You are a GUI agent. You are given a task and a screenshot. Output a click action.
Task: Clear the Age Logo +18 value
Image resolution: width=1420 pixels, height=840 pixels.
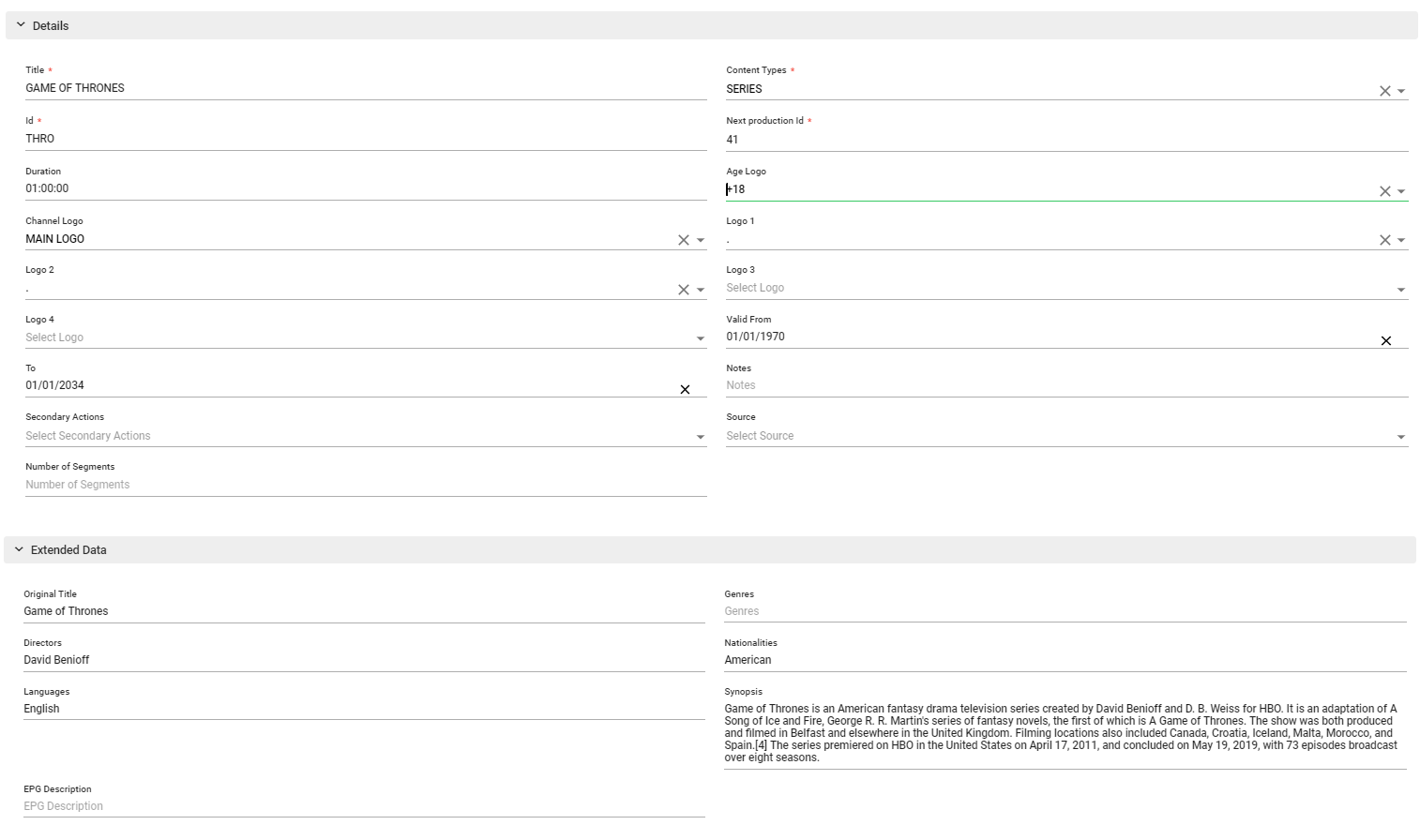pos(1384,191)
